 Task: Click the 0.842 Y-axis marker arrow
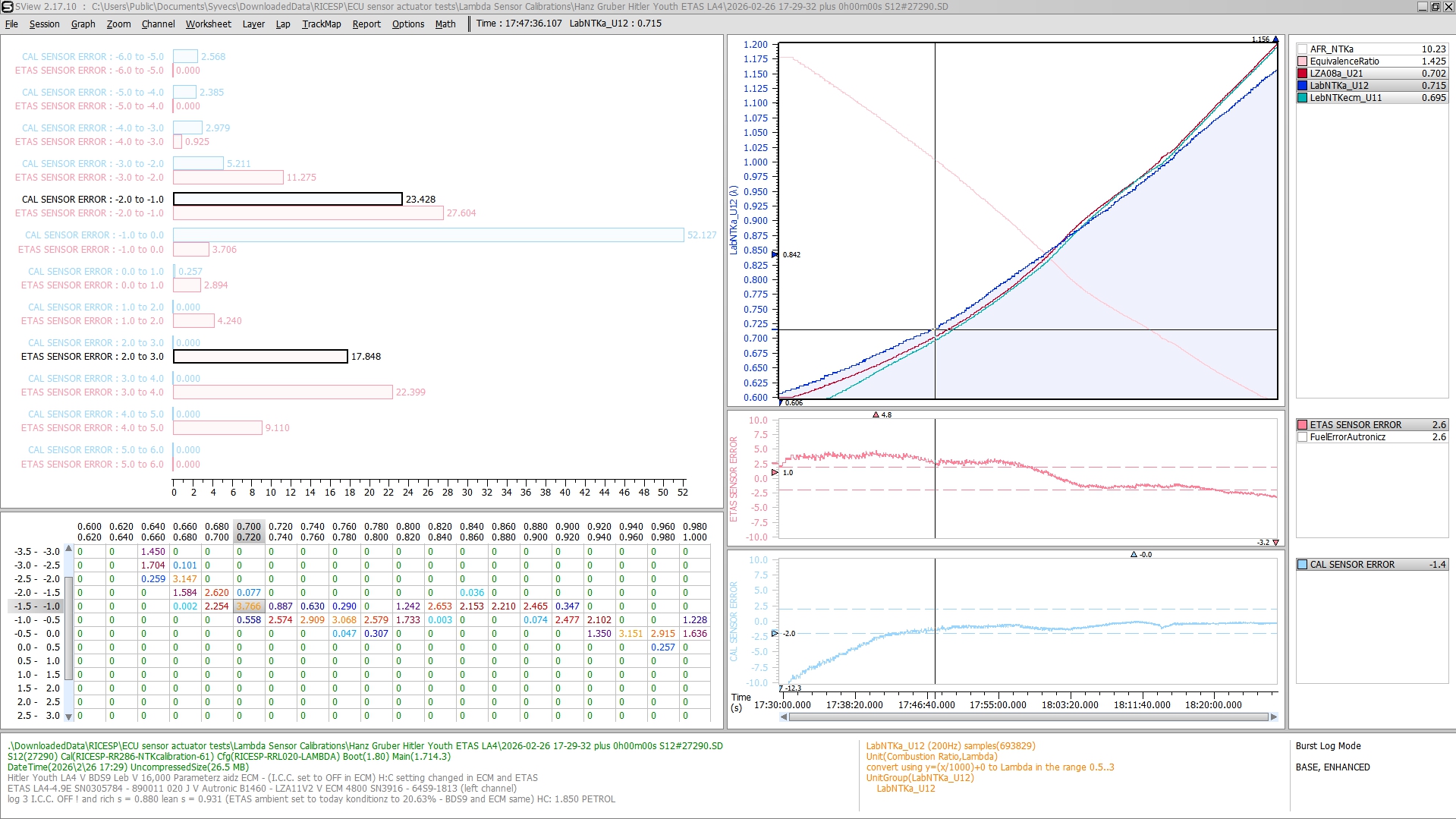click(x=775, y=255)
